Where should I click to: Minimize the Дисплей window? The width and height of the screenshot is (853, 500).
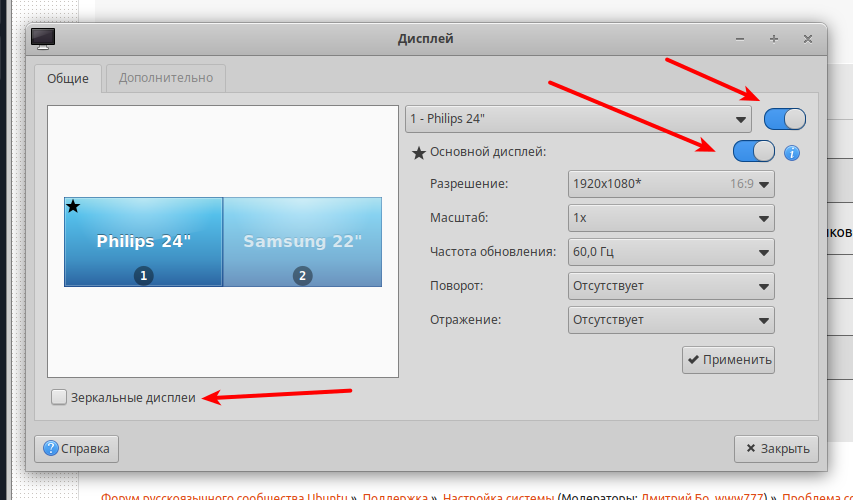coord(740,39)
